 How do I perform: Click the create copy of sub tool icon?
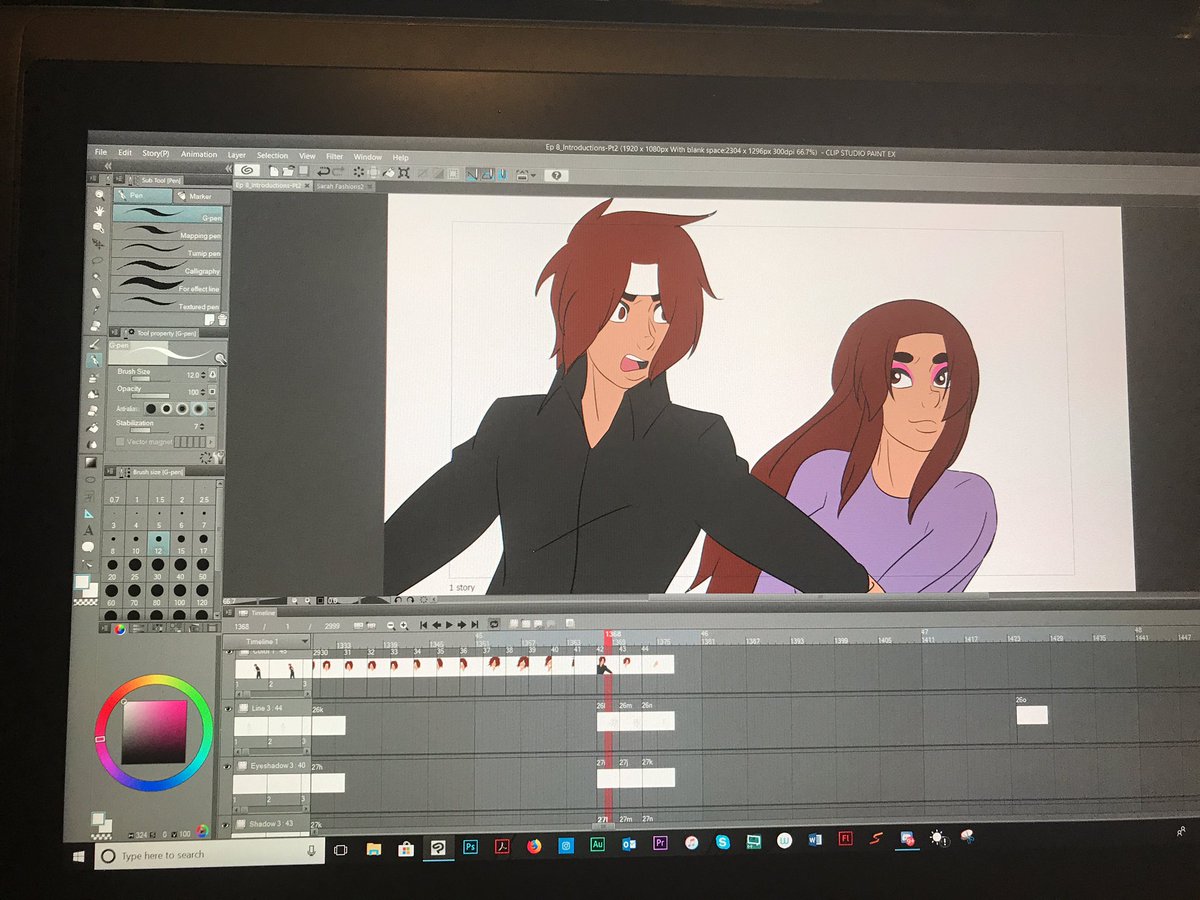click(x=210, y=319)
